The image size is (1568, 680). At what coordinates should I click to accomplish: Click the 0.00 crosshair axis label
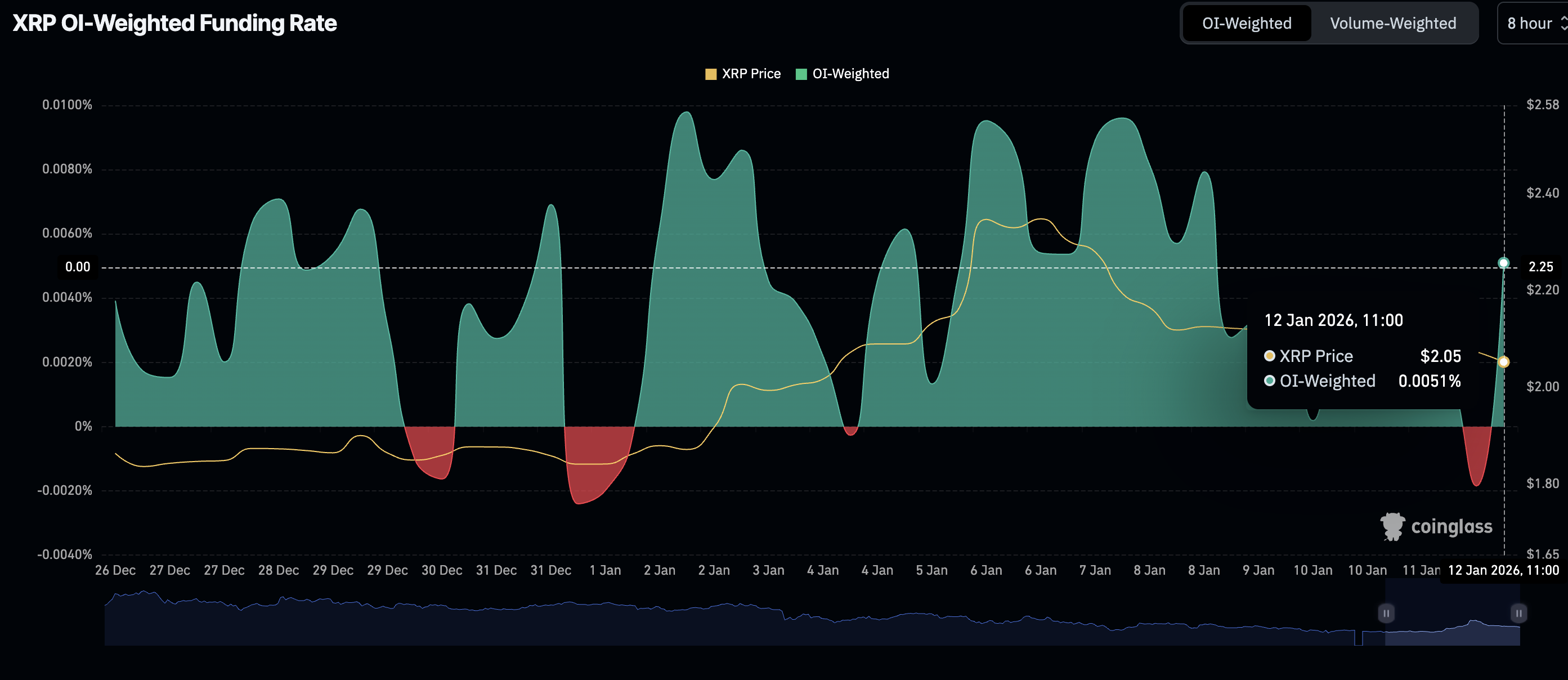(x=77, y=267)
